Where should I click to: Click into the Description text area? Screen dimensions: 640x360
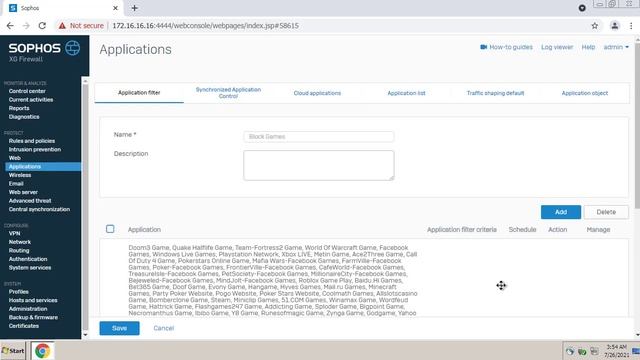pos(319,165)
